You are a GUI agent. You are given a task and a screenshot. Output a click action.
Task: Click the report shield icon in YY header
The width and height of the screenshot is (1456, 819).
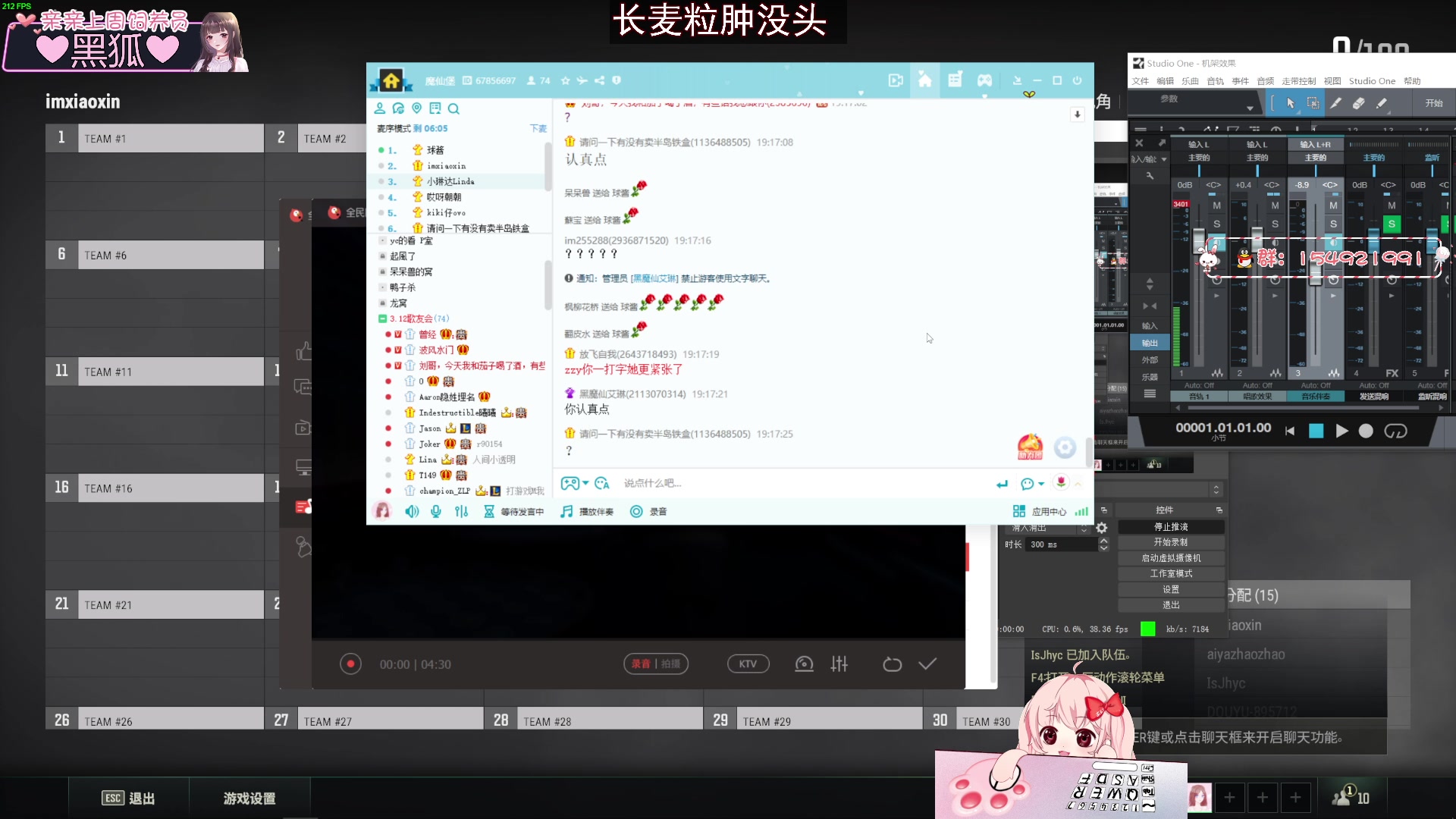tap(617, 80)
